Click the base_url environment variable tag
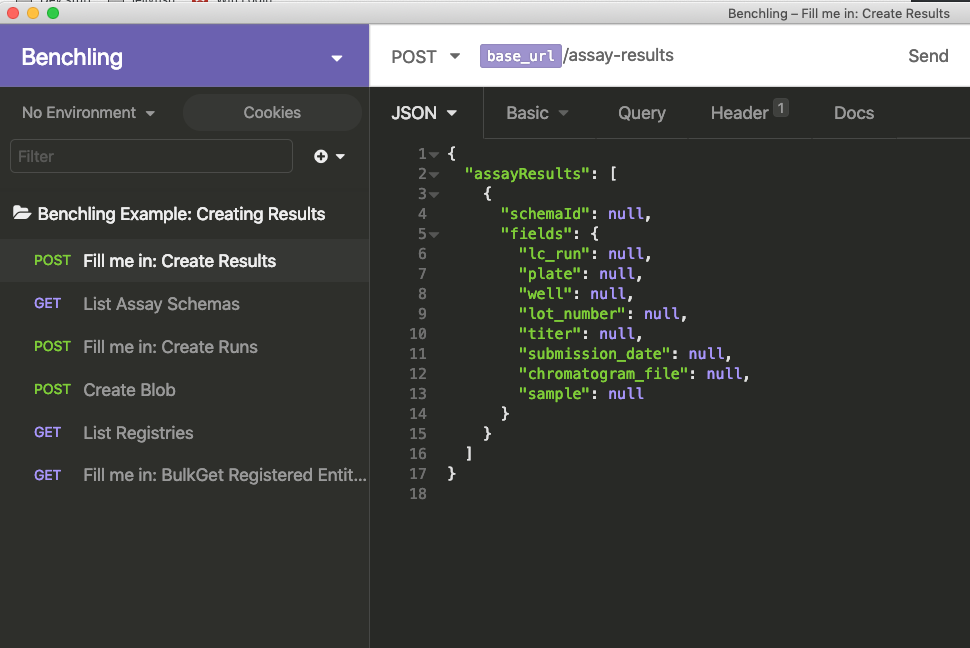The image size is (970, 648). (520, 56)
